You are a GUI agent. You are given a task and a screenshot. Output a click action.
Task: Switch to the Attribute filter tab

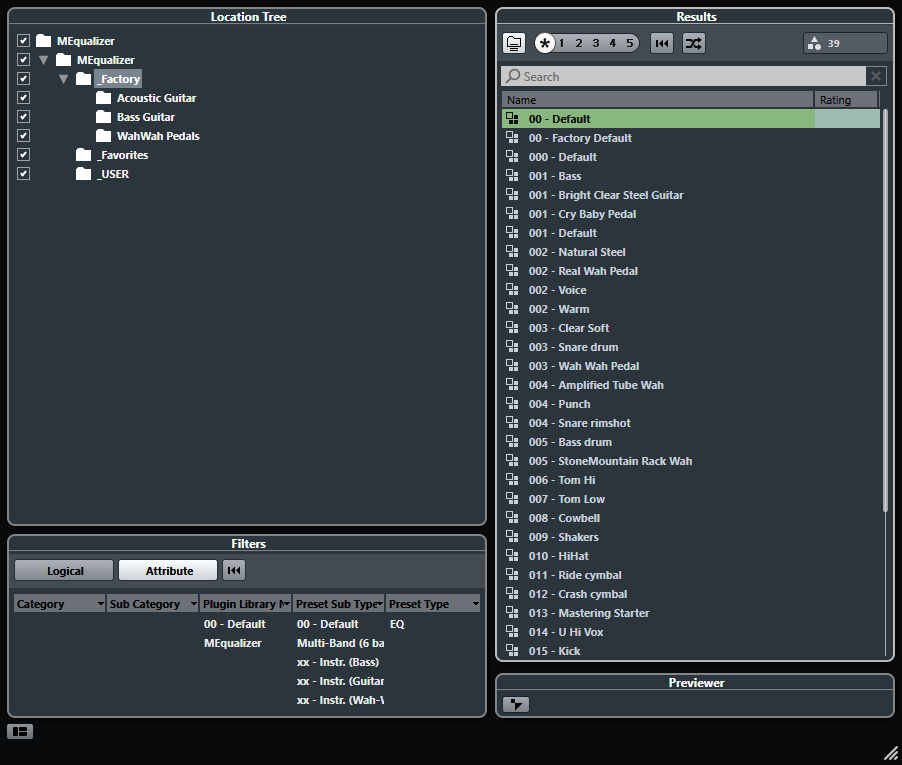(x=168, y=571)
